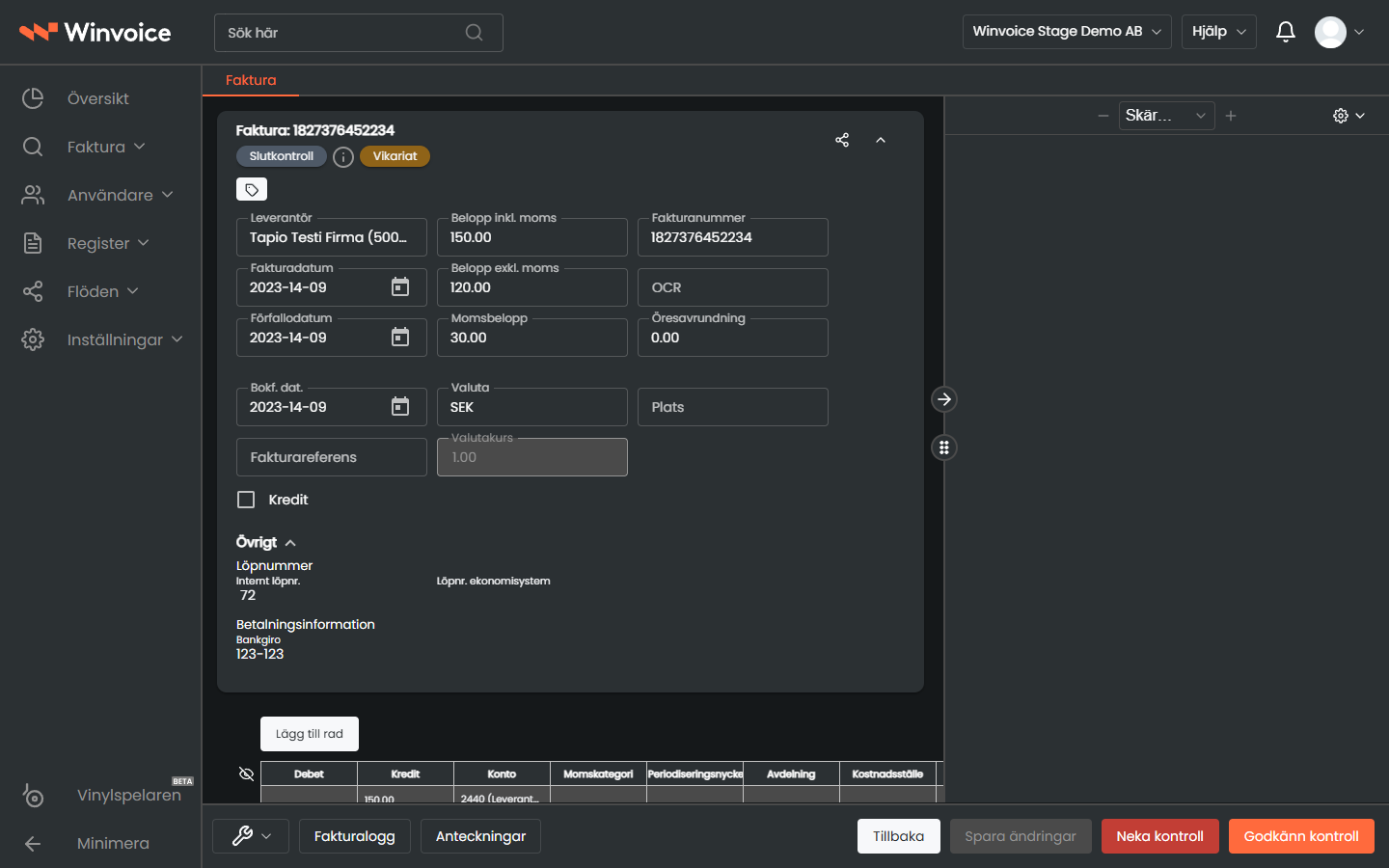Toggle hidden columns eye icon
This screenshot has height=868, width=1389.
[x=246, y=773]
